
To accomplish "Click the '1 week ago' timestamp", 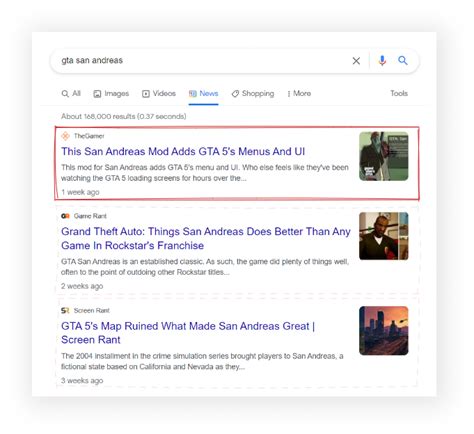I will pyautogui.click(x=80, y=192).
